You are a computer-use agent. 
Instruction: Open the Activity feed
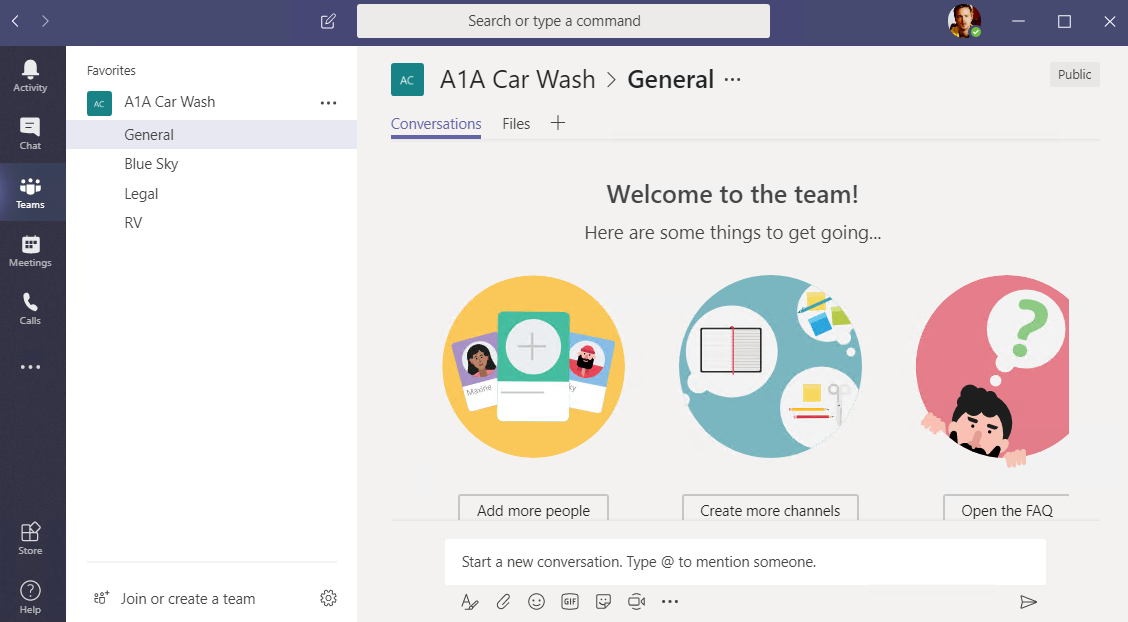click(30, 76)
